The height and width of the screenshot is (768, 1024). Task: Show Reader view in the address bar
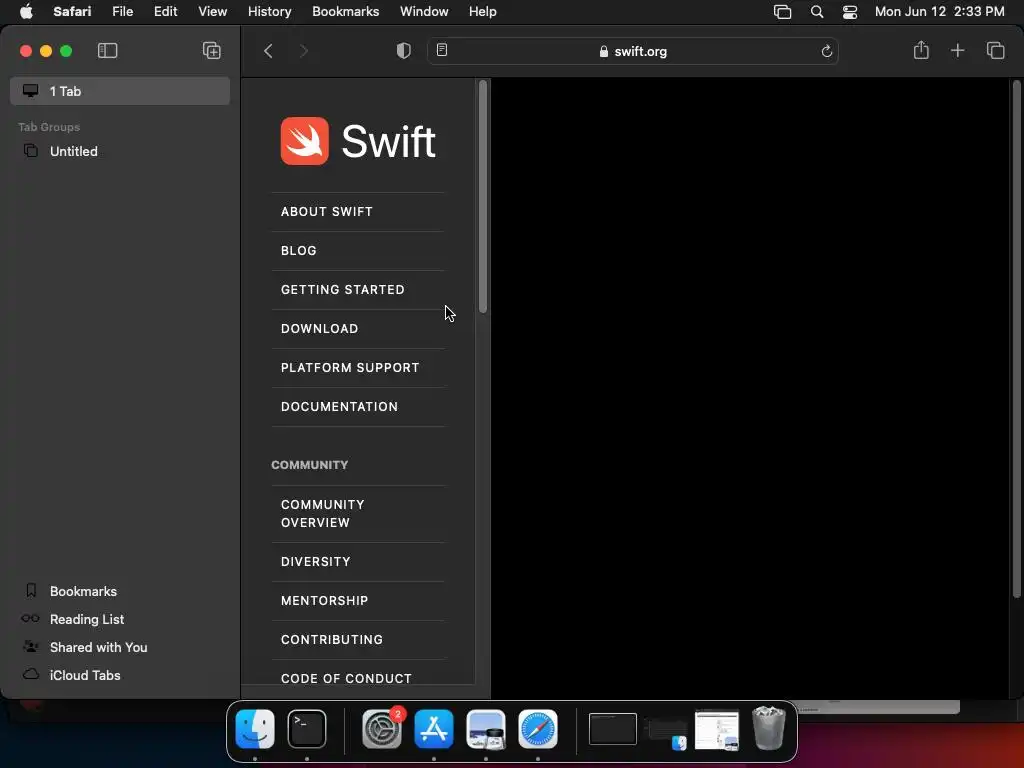pyautogui.click(x=442, y=50)
